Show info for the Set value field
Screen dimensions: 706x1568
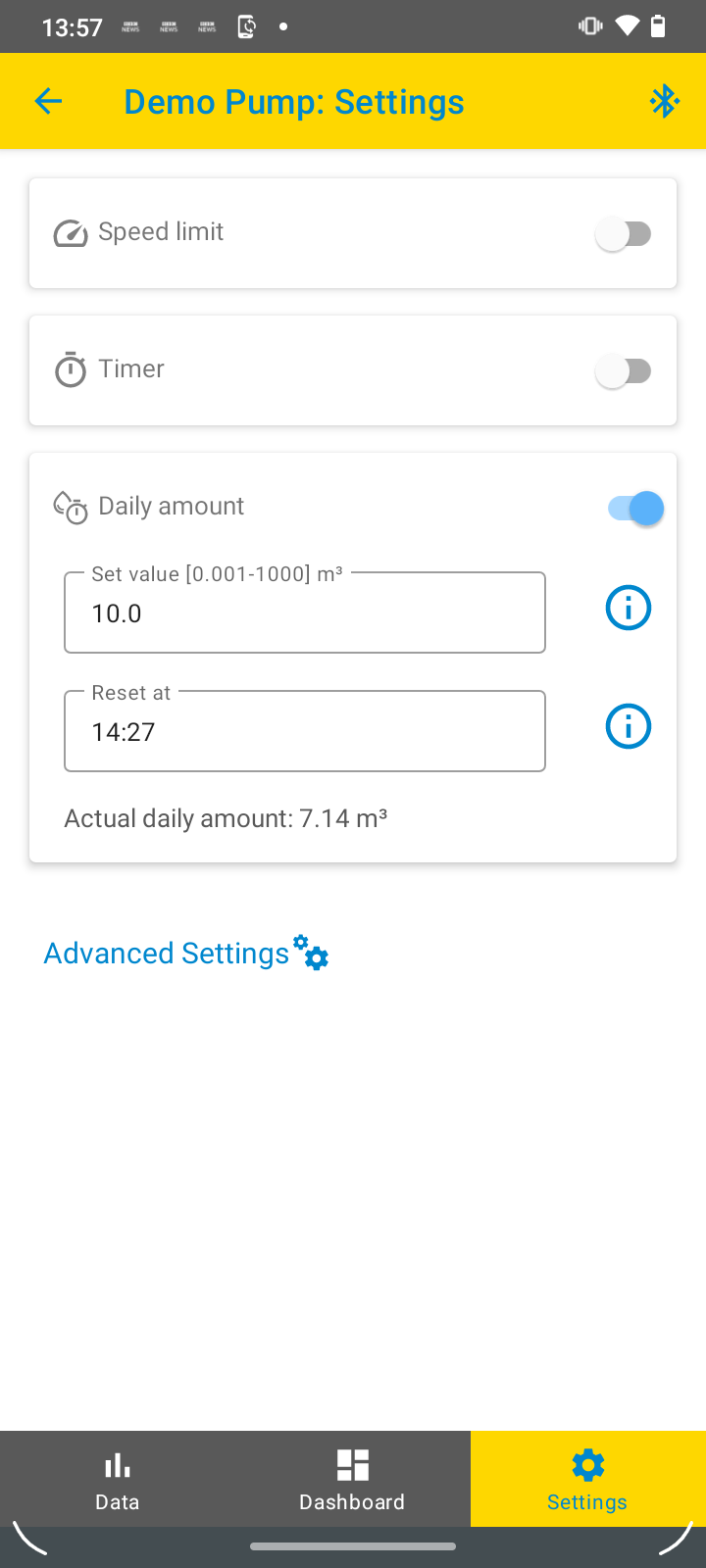[x=629, y=608]
